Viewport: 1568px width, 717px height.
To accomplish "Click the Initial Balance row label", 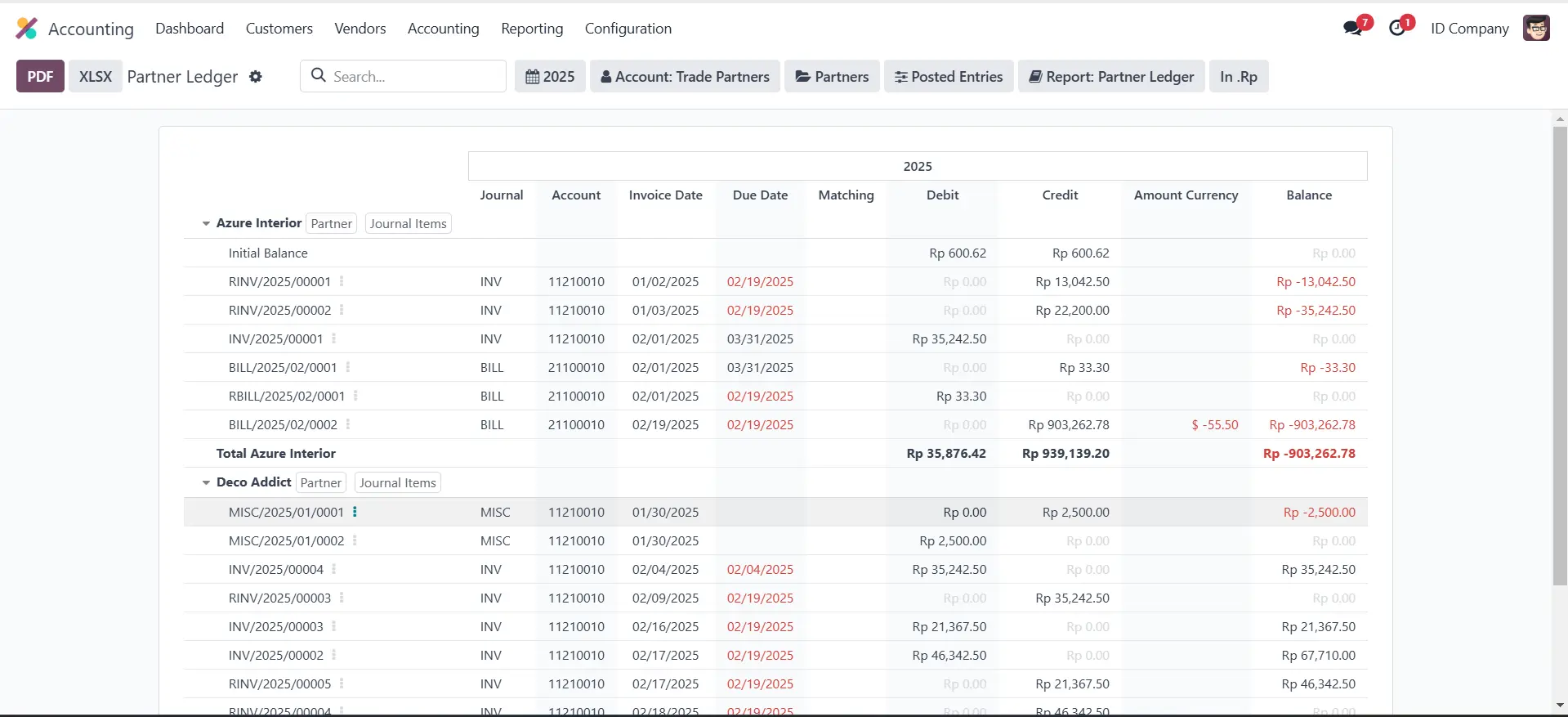I will coord(268,253).
